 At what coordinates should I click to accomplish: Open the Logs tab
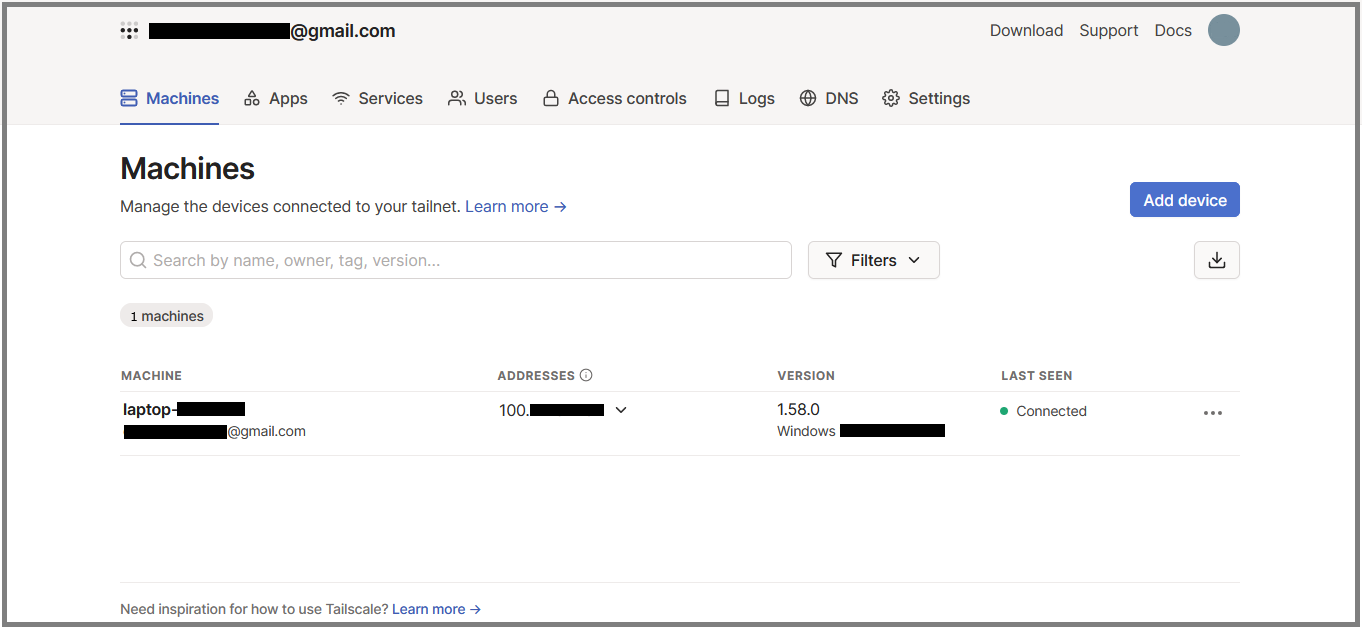(743, 98)
